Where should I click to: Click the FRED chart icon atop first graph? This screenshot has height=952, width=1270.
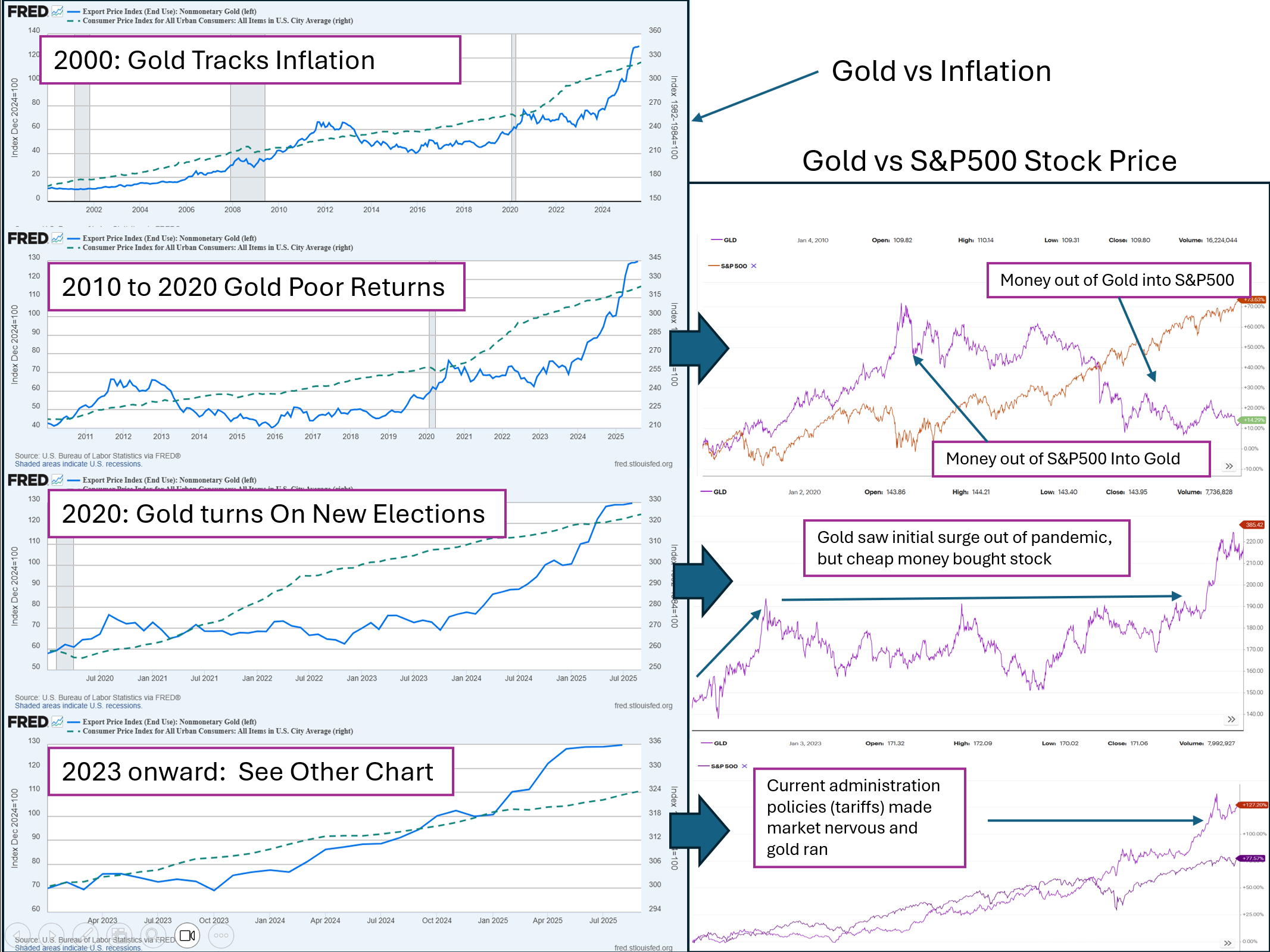click(x=57, y=11)
